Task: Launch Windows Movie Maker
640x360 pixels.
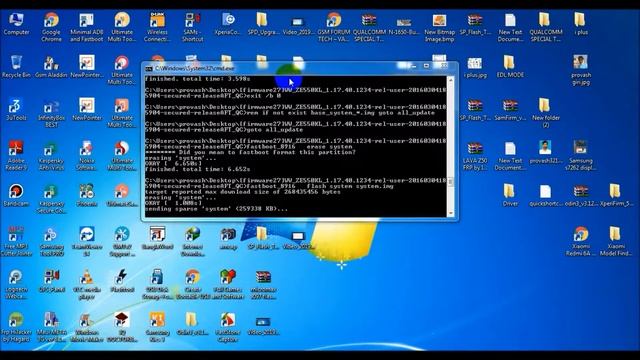Action: click(87, 327)
